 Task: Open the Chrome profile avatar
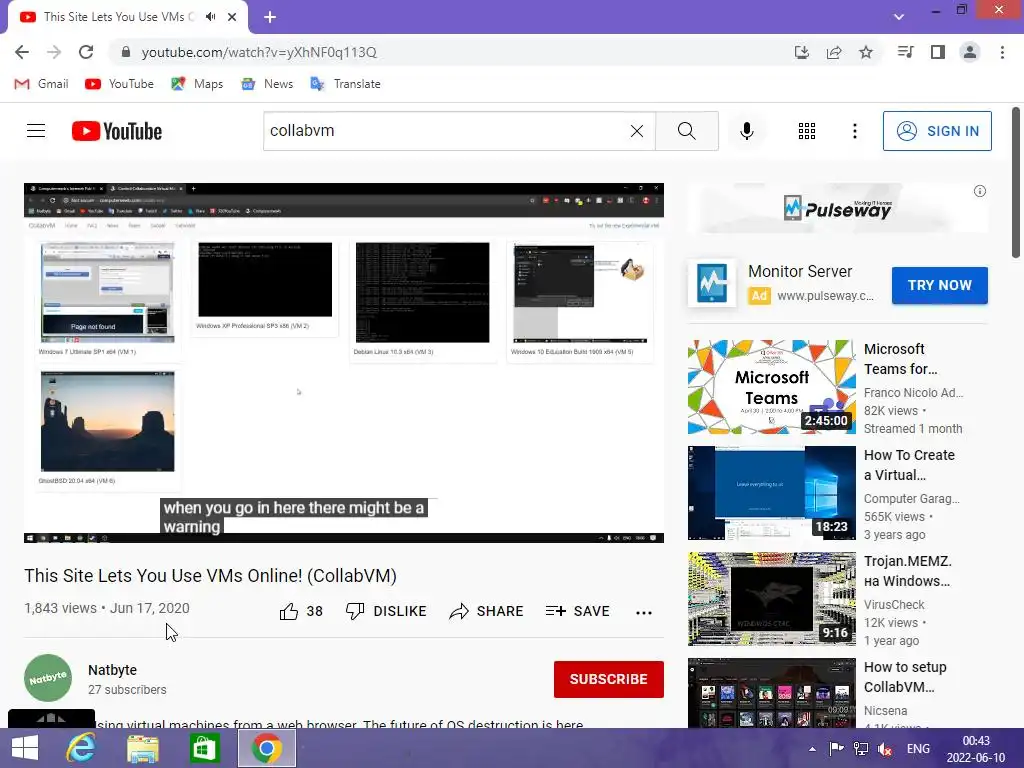[x=970, y=52]
